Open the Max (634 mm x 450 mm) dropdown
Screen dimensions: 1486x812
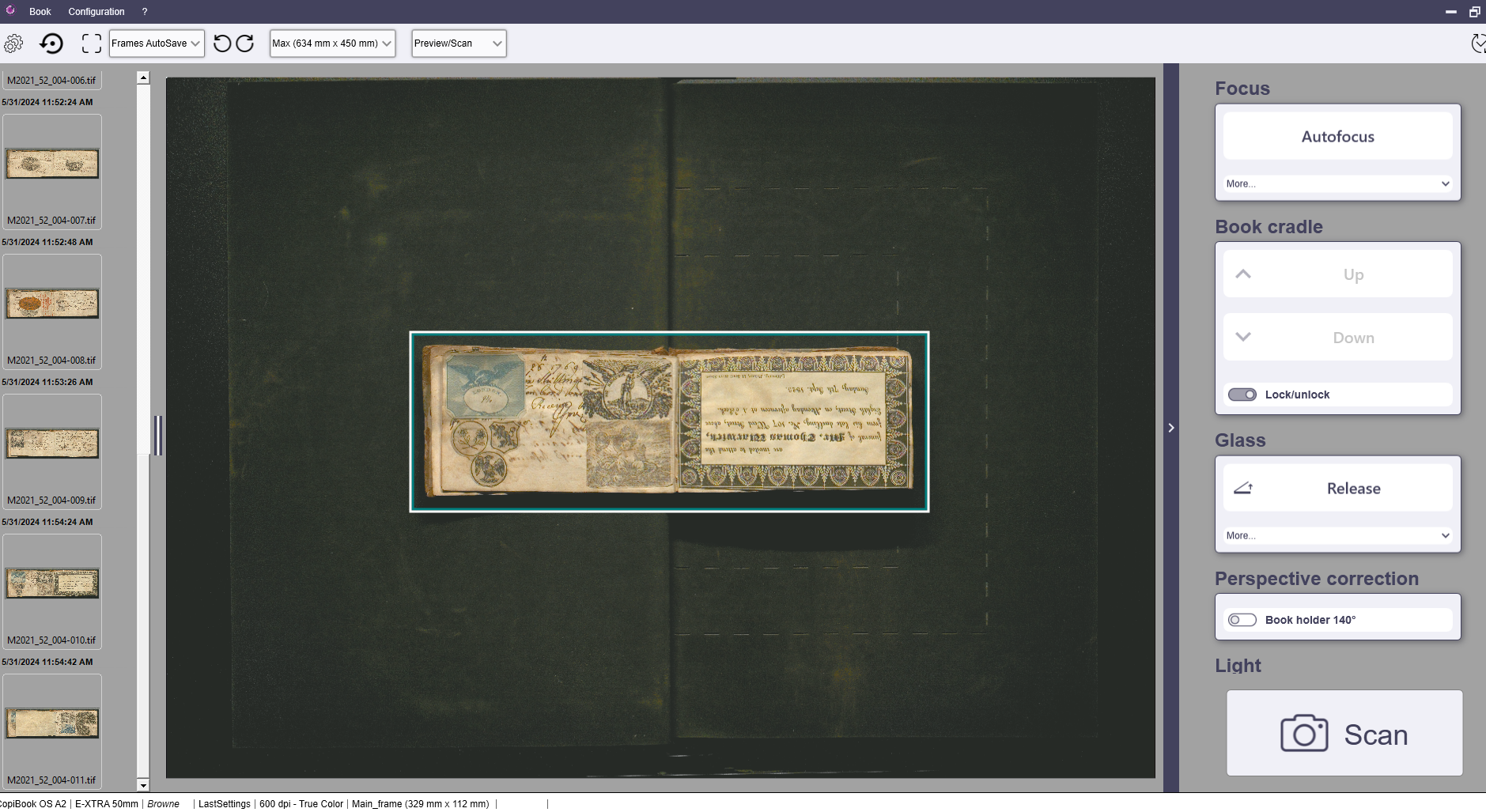point(332,43)
